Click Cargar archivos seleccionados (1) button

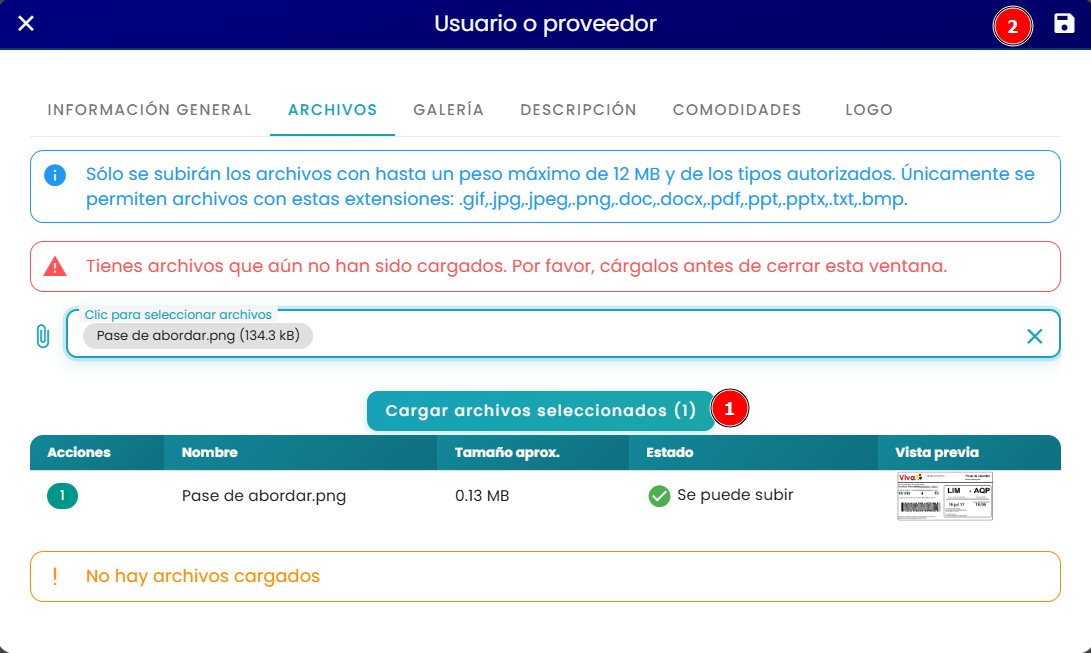(541, 411)
